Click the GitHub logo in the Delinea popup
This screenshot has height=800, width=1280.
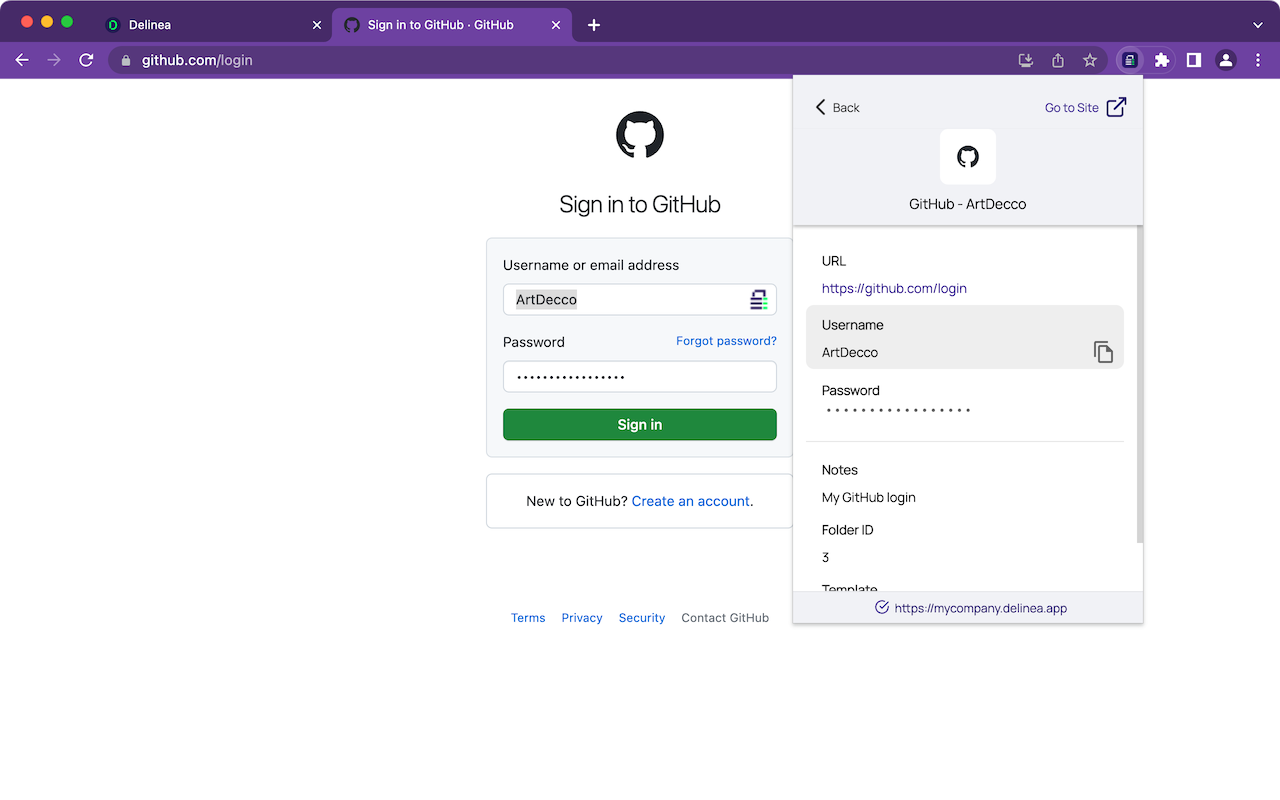(967, 156)
